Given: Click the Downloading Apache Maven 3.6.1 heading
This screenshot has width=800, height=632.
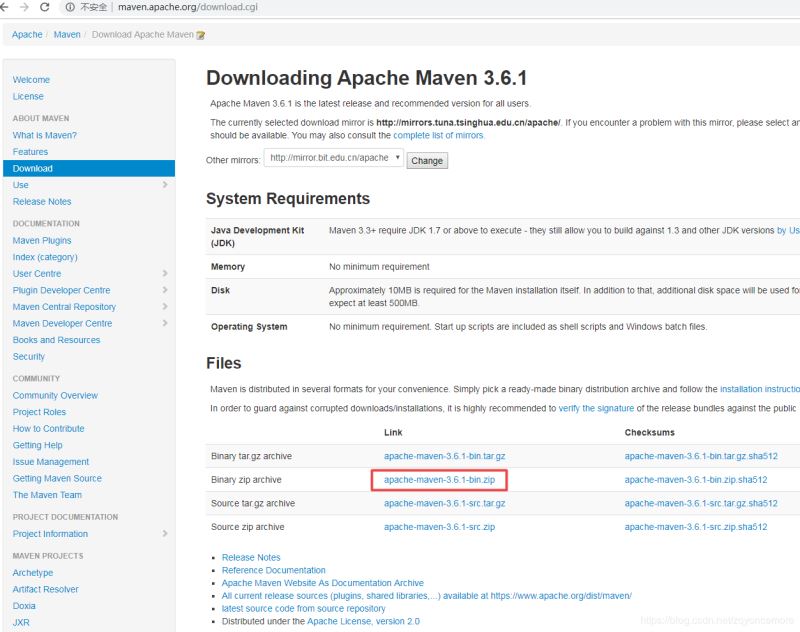Looking at the screenshot, I should pyautogui.click(x=366, y=78).
